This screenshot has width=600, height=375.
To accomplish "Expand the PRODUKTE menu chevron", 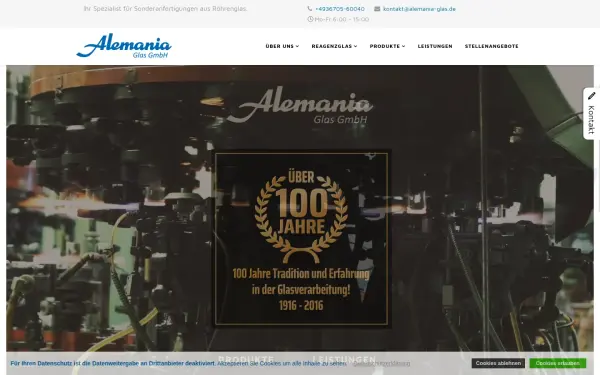I will point(403,46).
